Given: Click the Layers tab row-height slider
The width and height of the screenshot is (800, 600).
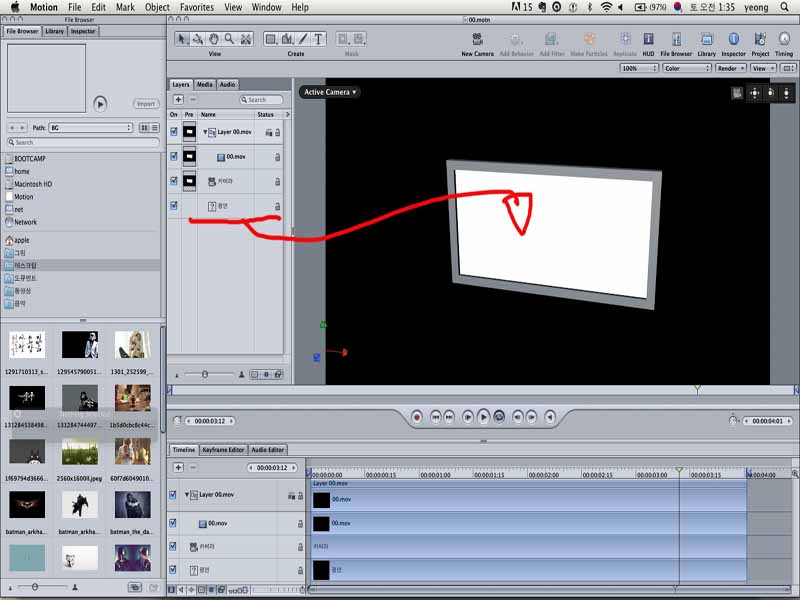Looking at the screenshot, I should click(x=205, y=374).
